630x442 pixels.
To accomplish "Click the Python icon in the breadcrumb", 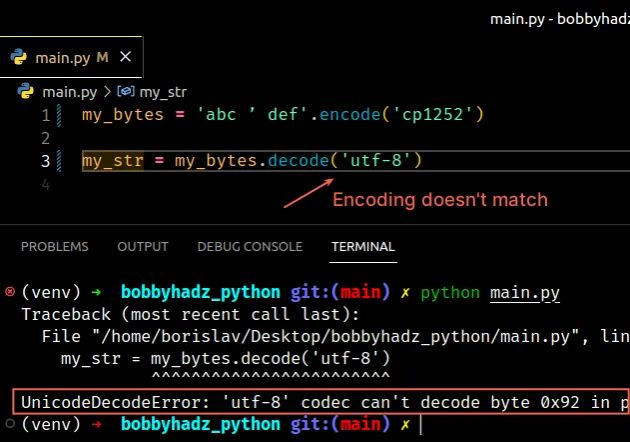I will click(x=25, y=91).
